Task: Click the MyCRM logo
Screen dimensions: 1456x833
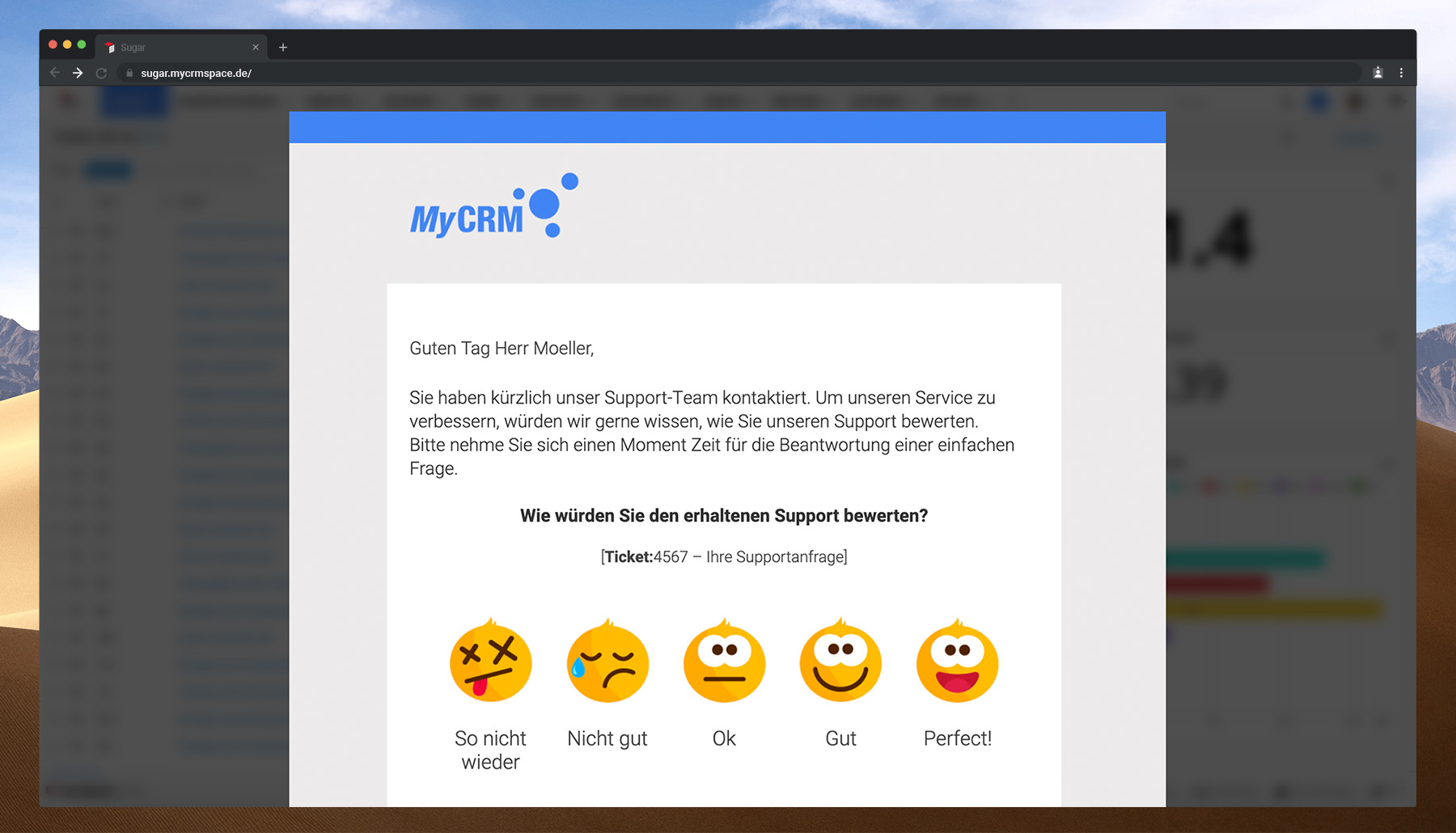Action: [x=493, y=208]
